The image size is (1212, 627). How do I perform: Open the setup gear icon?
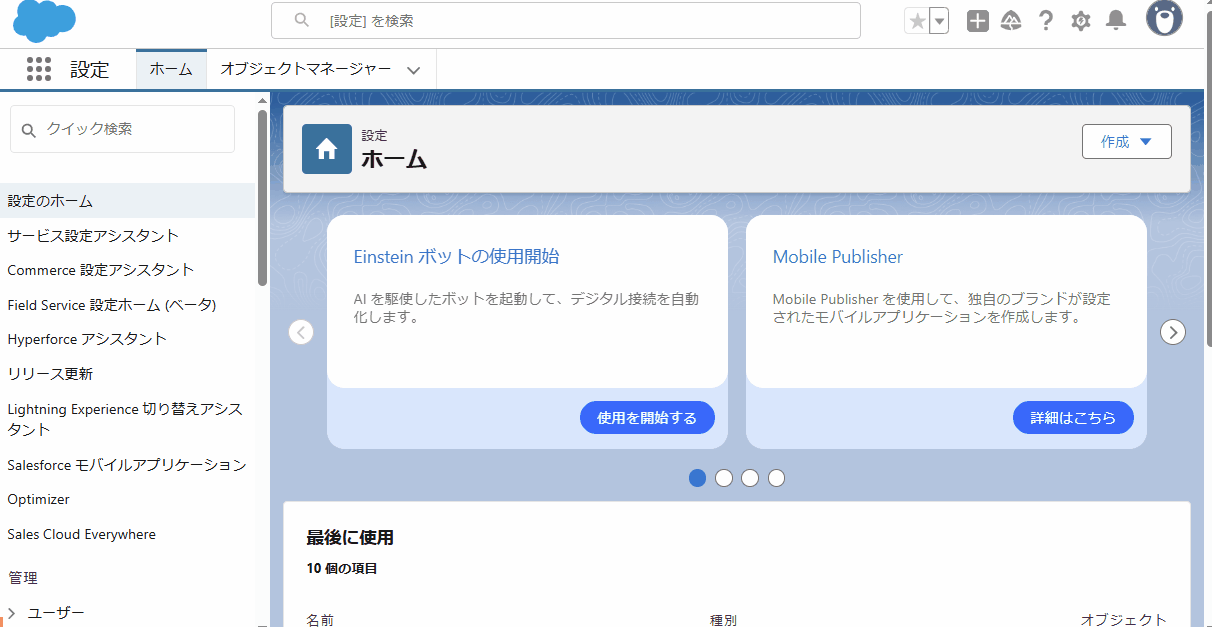[1081, 21]
